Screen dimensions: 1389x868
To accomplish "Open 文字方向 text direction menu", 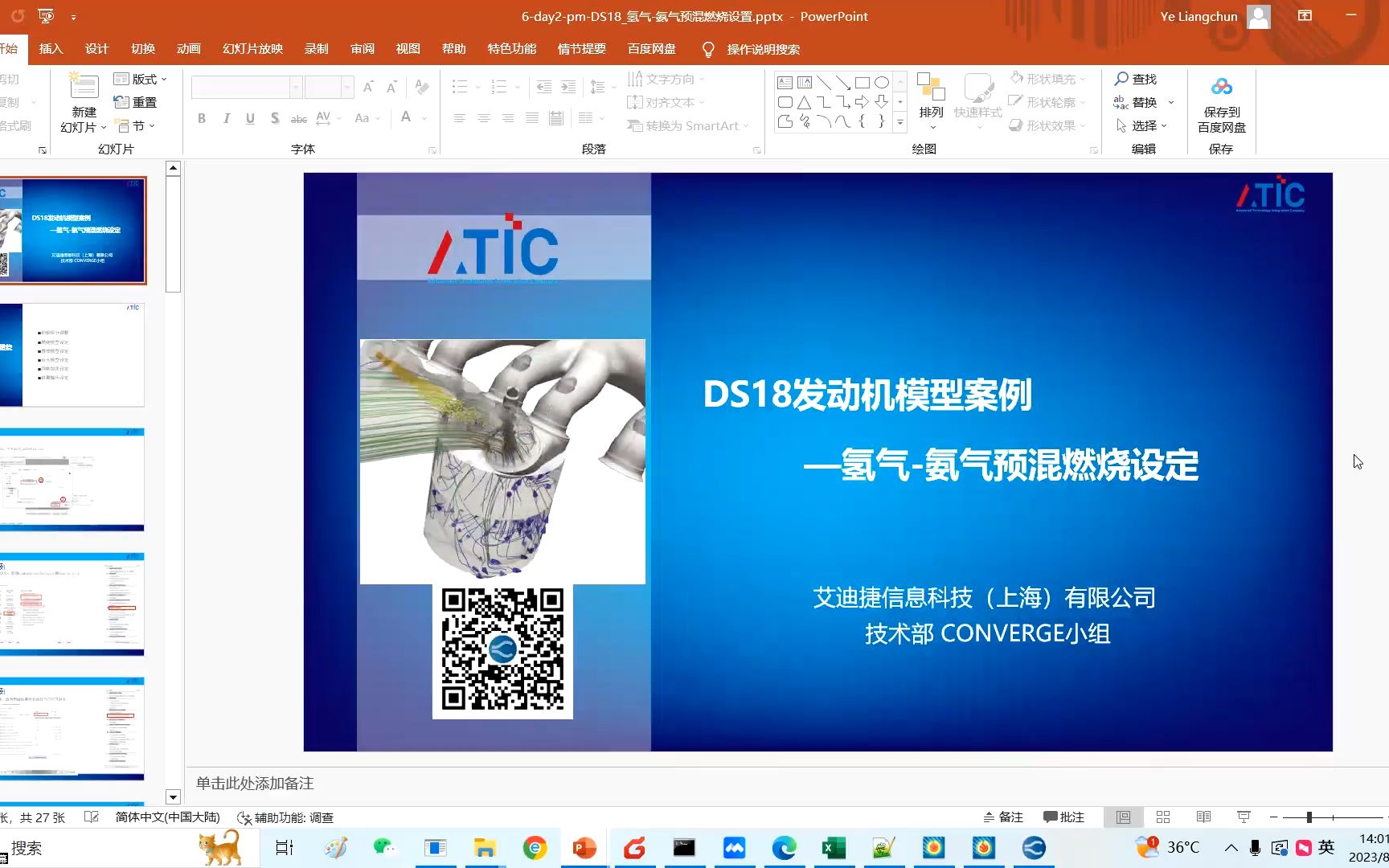I will 666,79.
